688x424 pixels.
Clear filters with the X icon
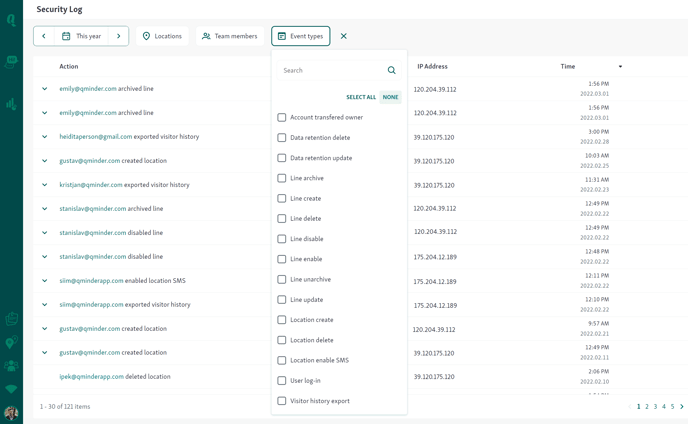click(344, 36)
